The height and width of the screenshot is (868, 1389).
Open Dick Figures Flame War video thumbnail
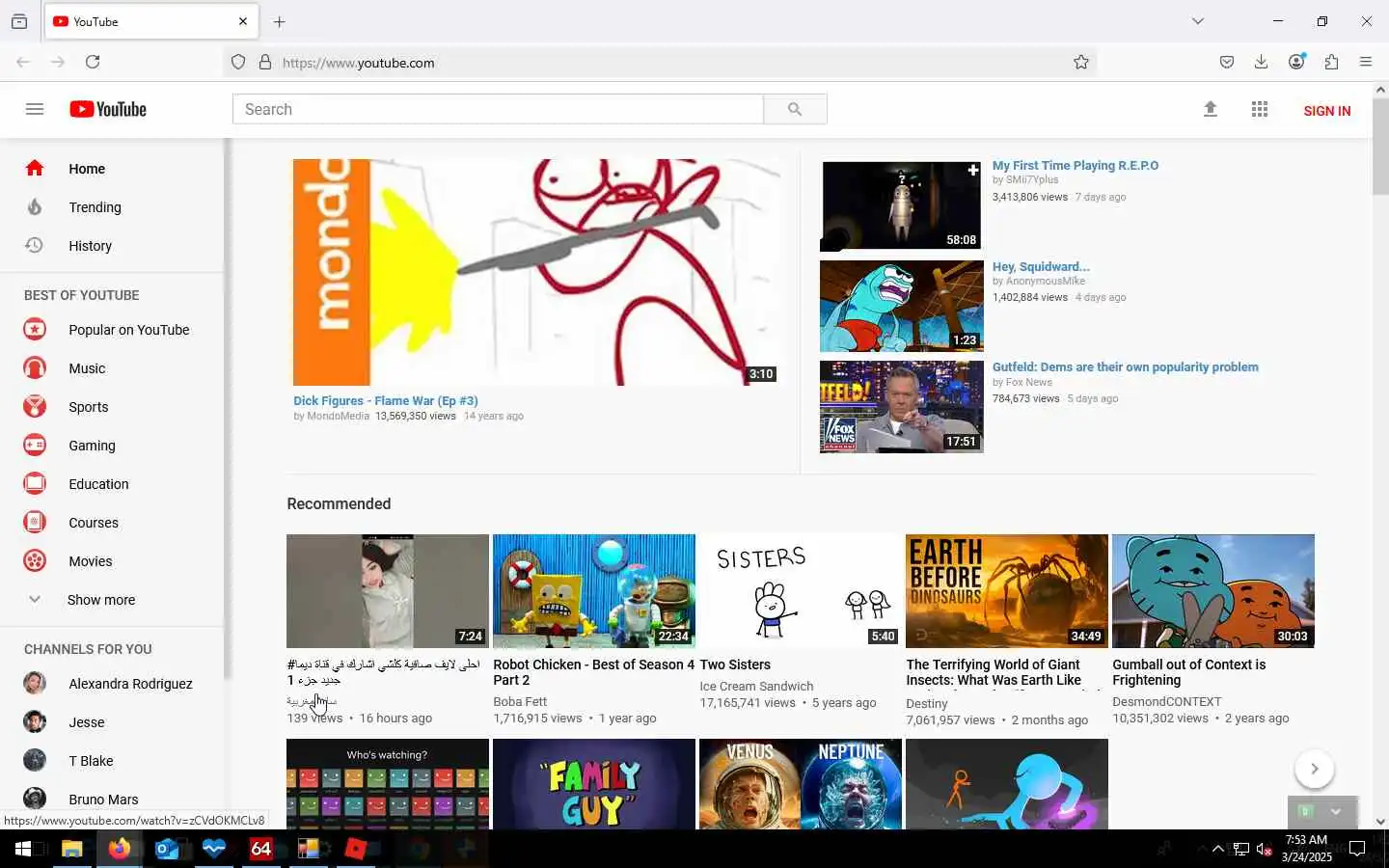click(537, 272)
